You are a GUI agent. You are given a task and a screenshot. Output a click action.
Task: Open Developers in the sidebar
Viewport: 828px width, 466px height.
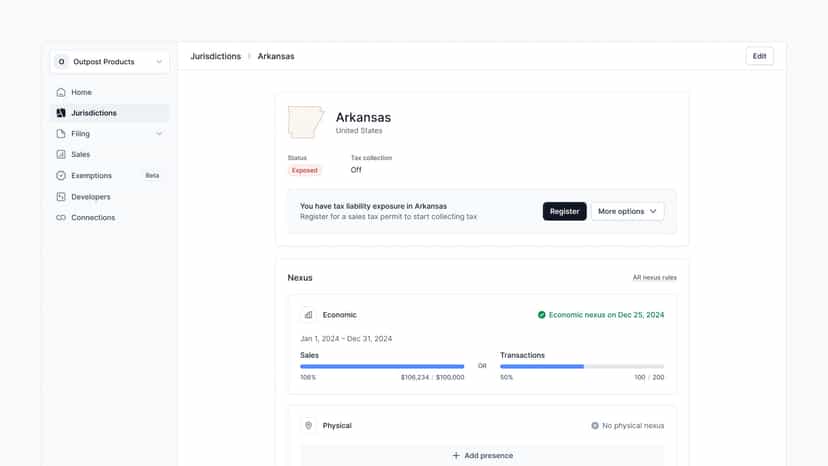coord(110,197)
